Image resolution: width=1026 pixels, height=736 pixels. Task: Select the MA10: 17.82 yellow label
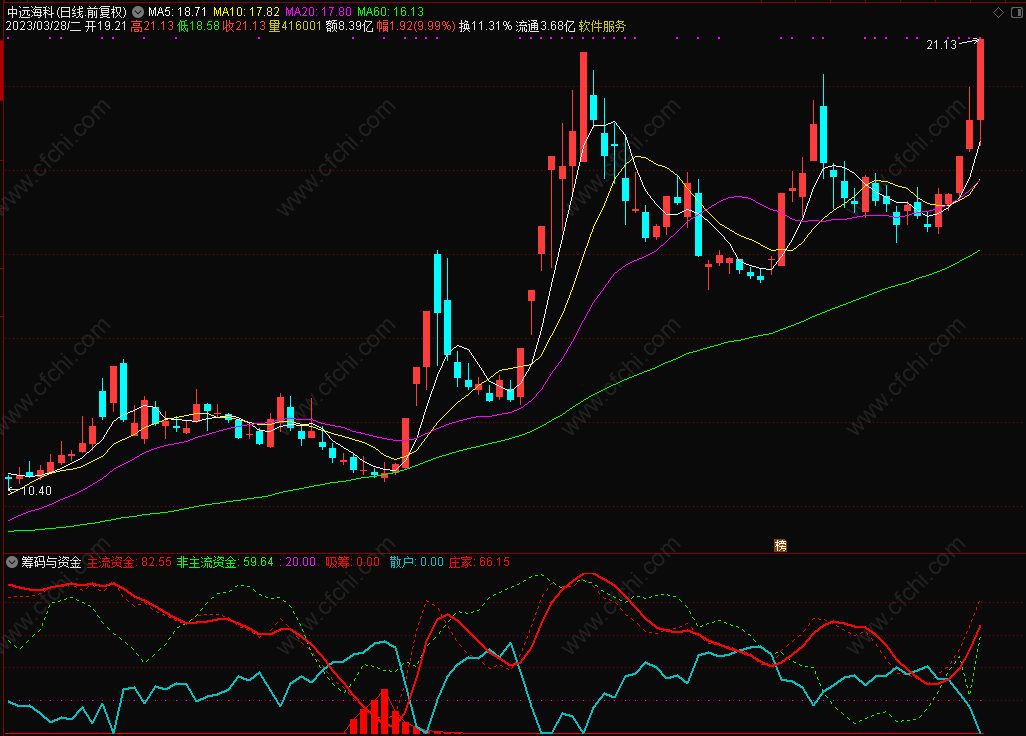click(x=246, y=12)
